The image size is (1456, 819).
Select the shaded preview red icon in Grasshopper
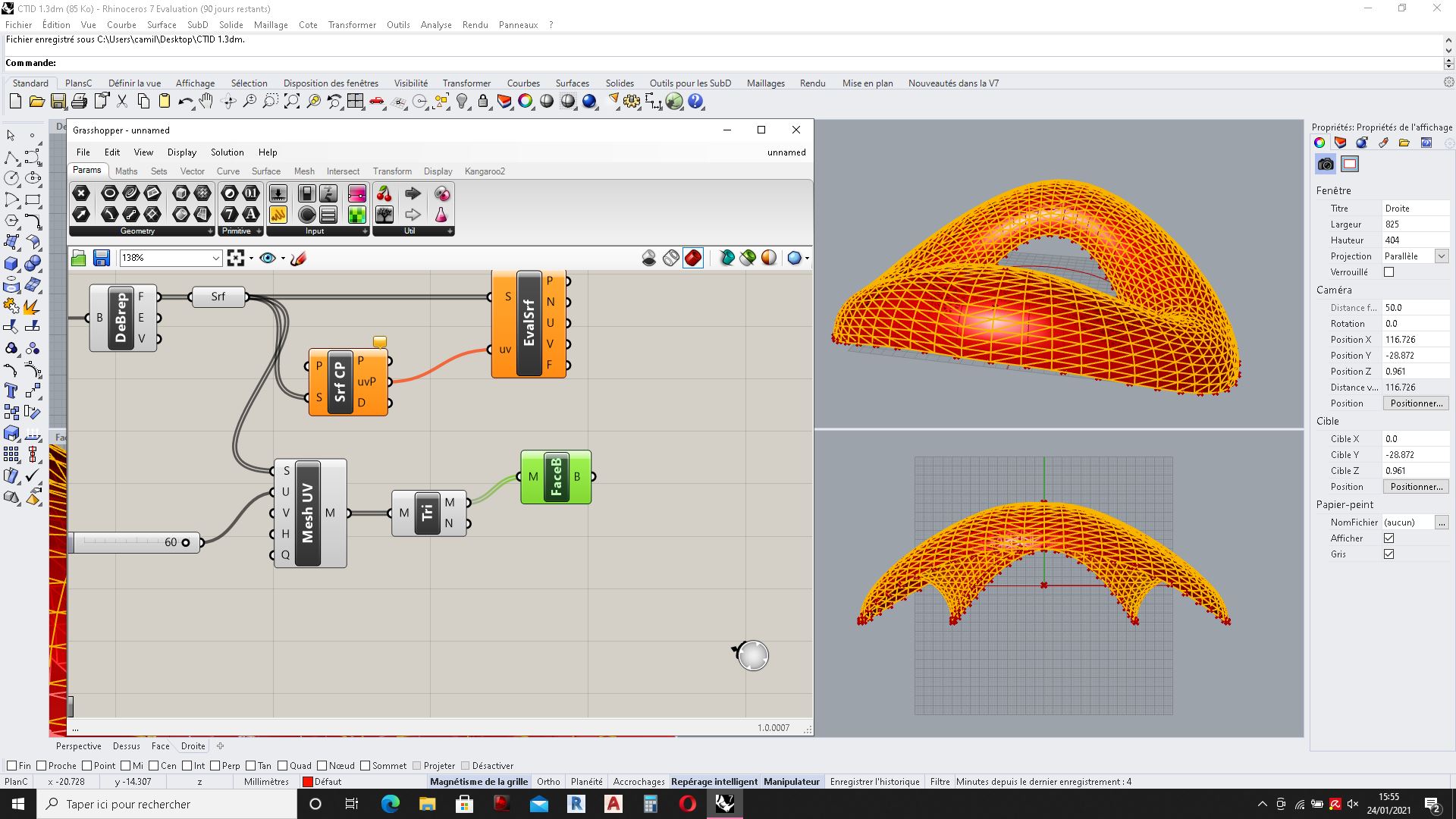(693, 259)
